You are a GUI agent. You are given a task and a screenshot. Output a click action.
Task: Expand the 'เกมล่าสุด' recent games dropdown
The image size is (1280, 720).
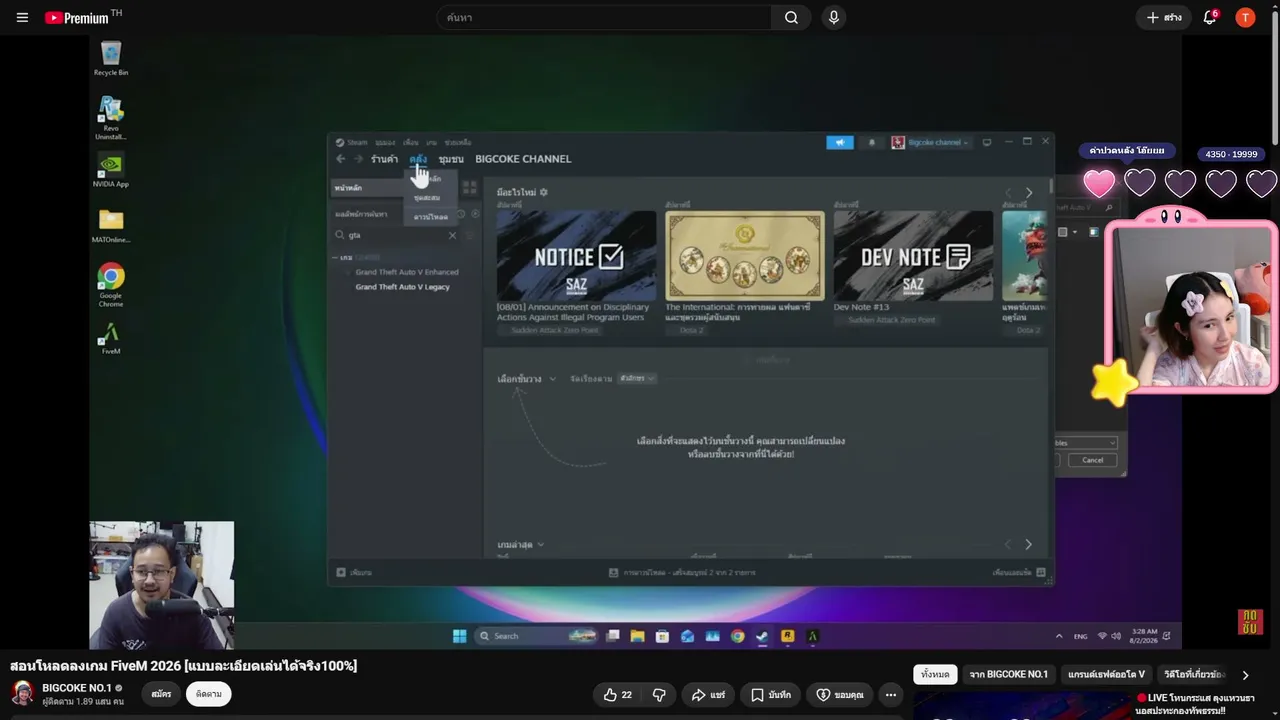click(x=521, y=545)
